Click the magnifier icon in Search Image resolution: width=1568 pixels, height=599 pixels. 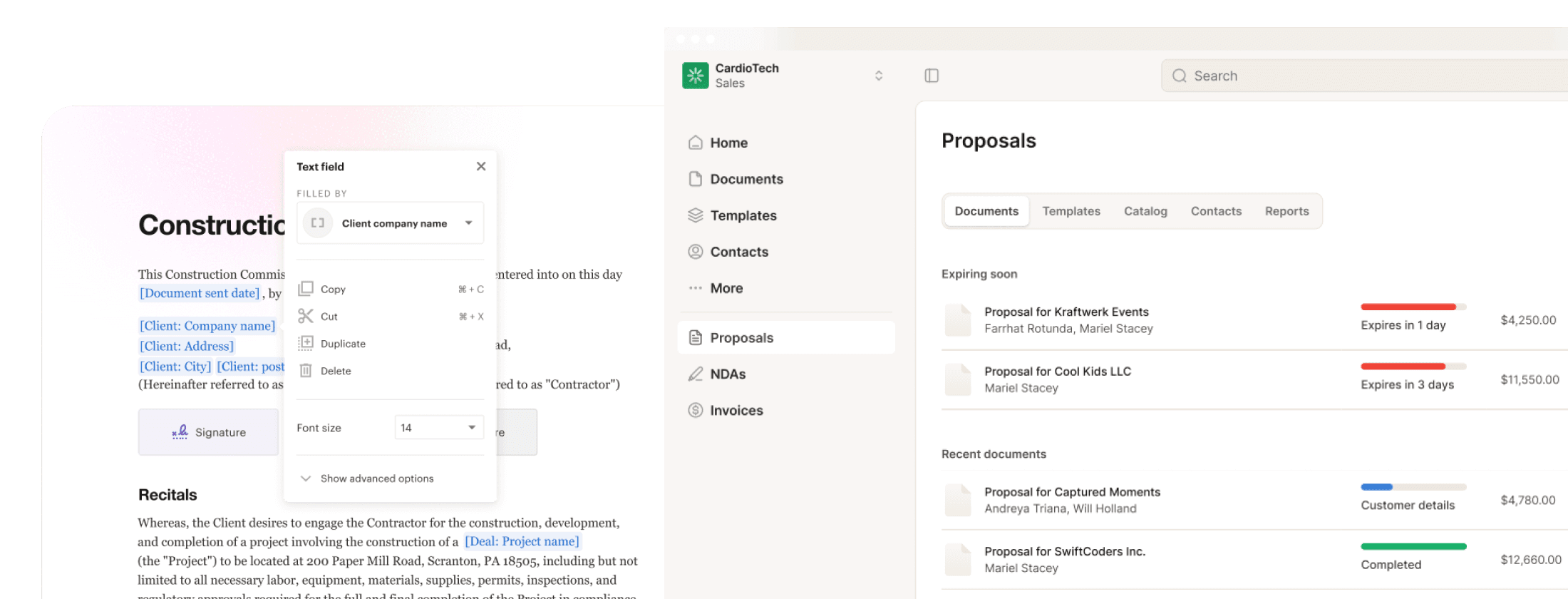tap(1180, 76)
